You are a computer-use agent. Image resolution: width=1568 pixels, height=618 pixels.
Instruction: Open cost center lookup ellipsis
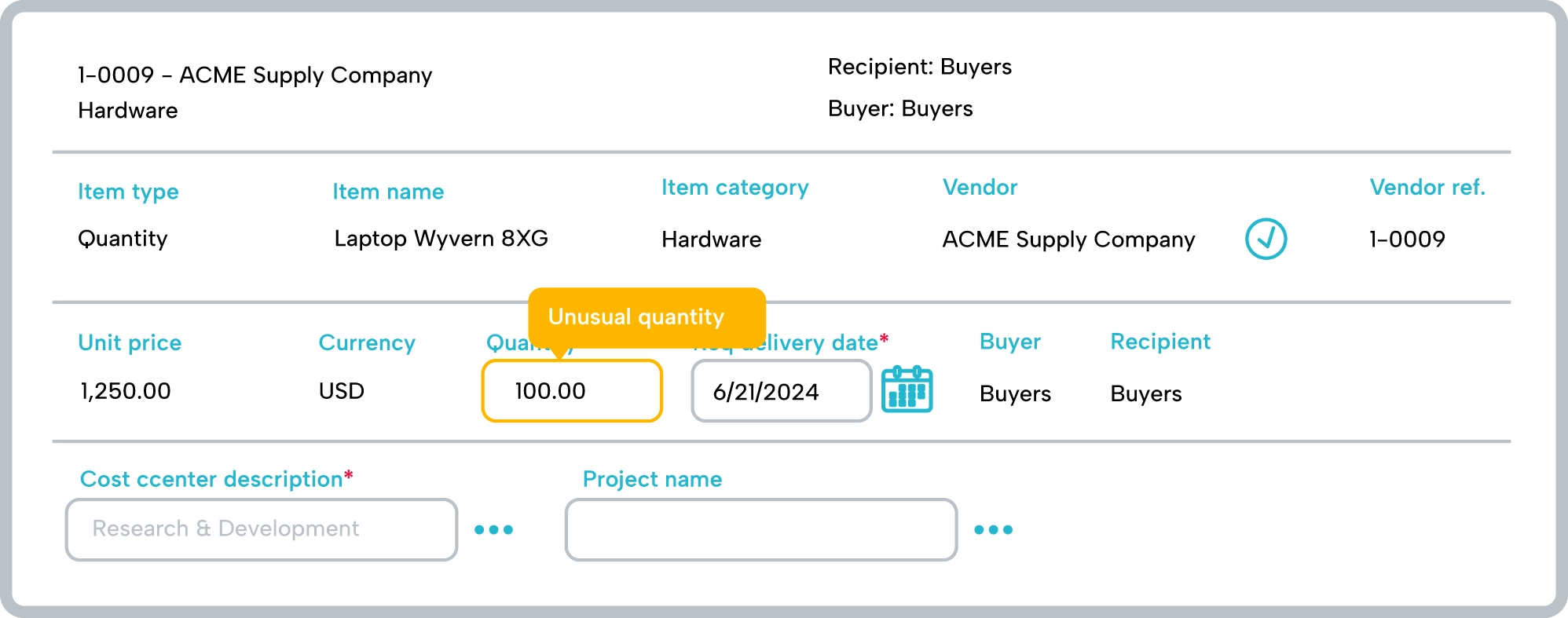[x=493, y=530]
